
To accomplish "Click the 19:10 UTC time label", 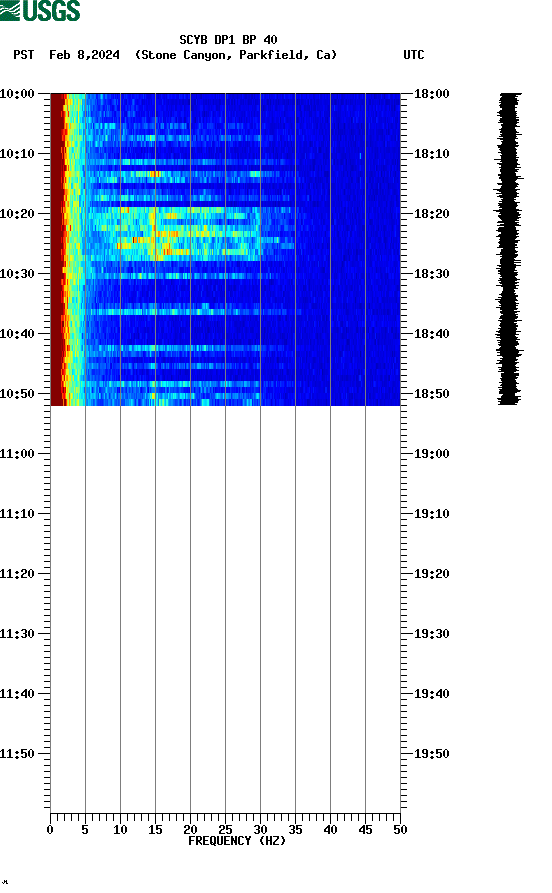I will tap(432, 514).
